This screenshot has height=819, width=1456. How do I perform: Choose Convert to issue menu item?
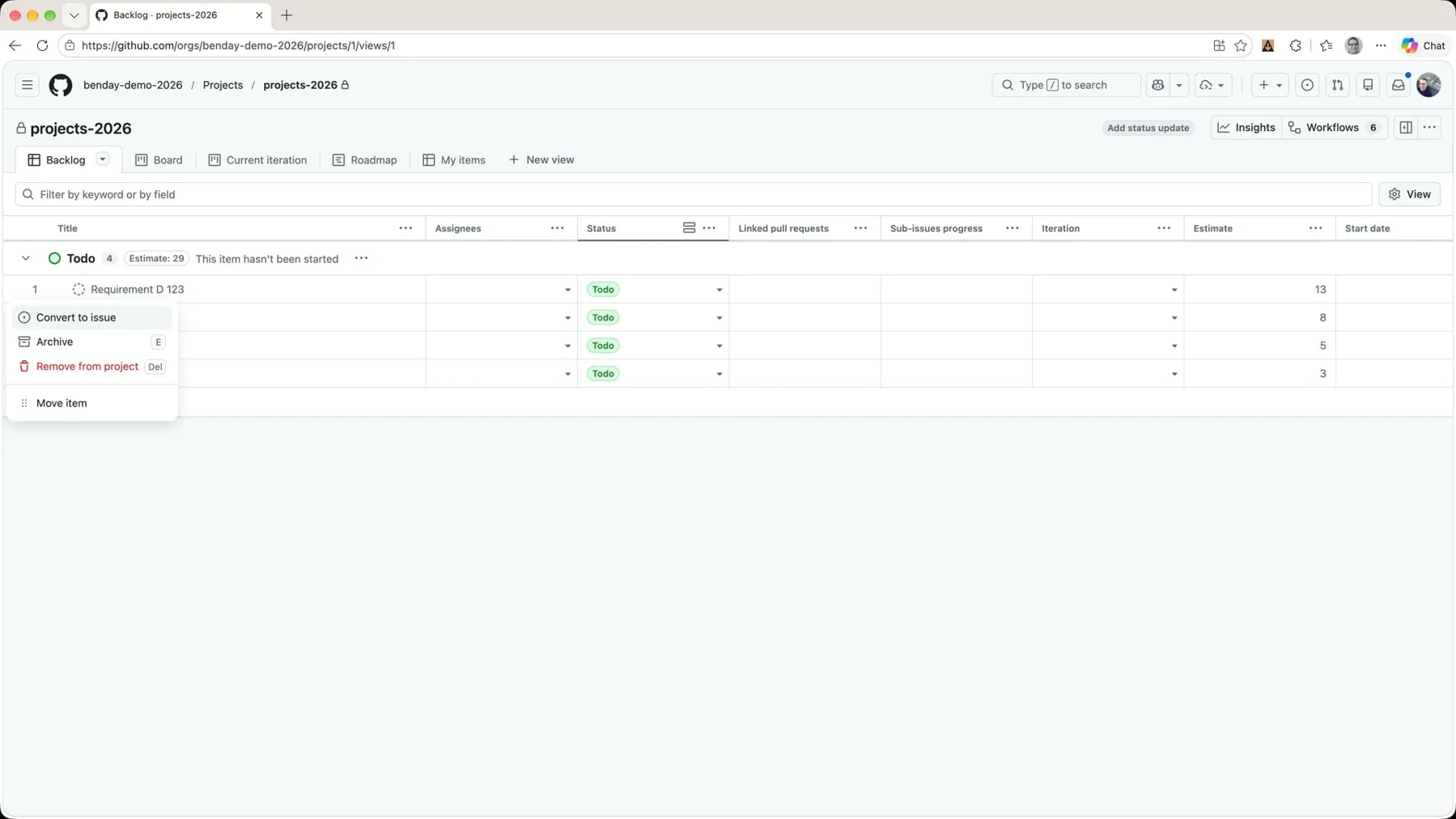91,317
